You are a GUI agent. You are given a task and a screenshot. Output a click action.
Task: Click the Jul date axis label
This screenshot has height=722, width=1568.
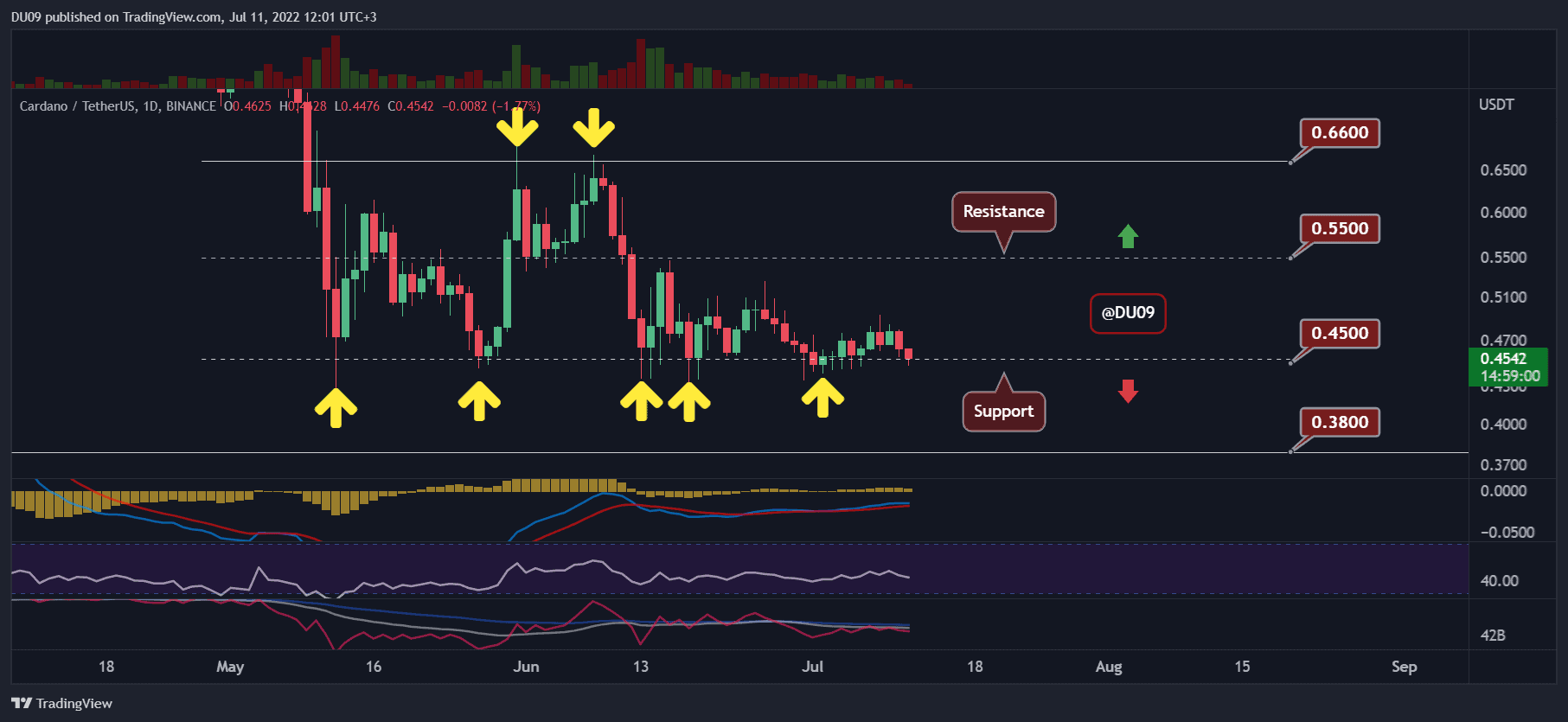tap(812, 667)
